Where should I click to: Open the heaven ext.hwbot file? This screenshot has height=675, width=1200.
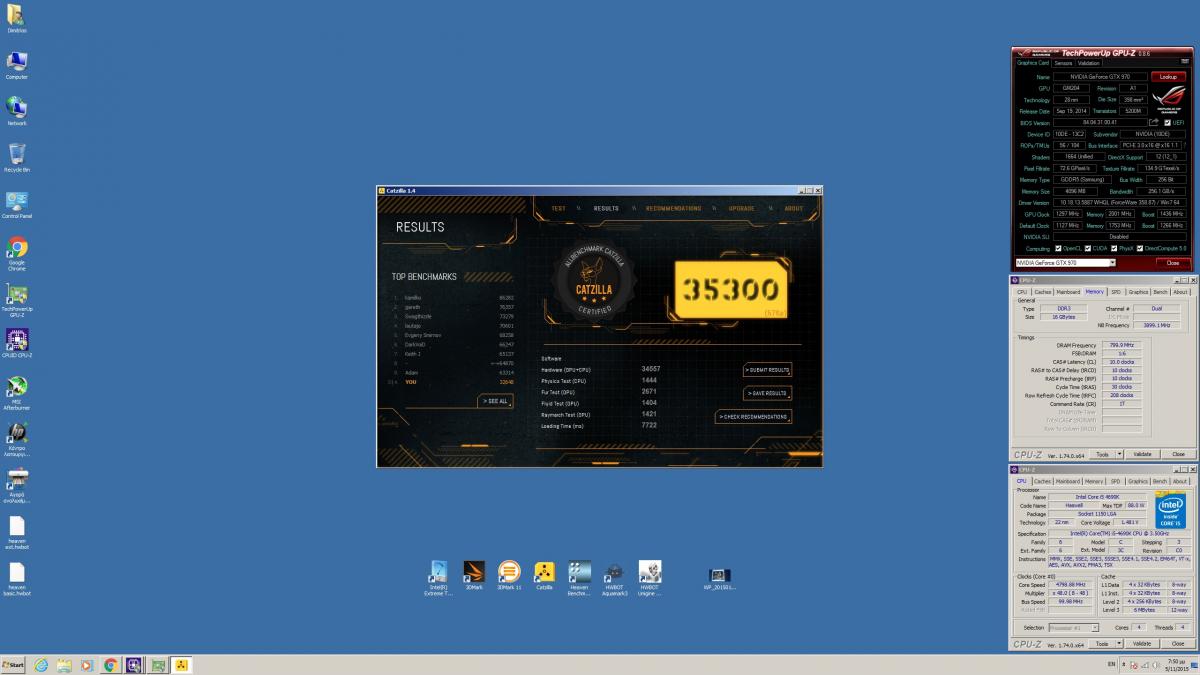(x=17, y=533)
